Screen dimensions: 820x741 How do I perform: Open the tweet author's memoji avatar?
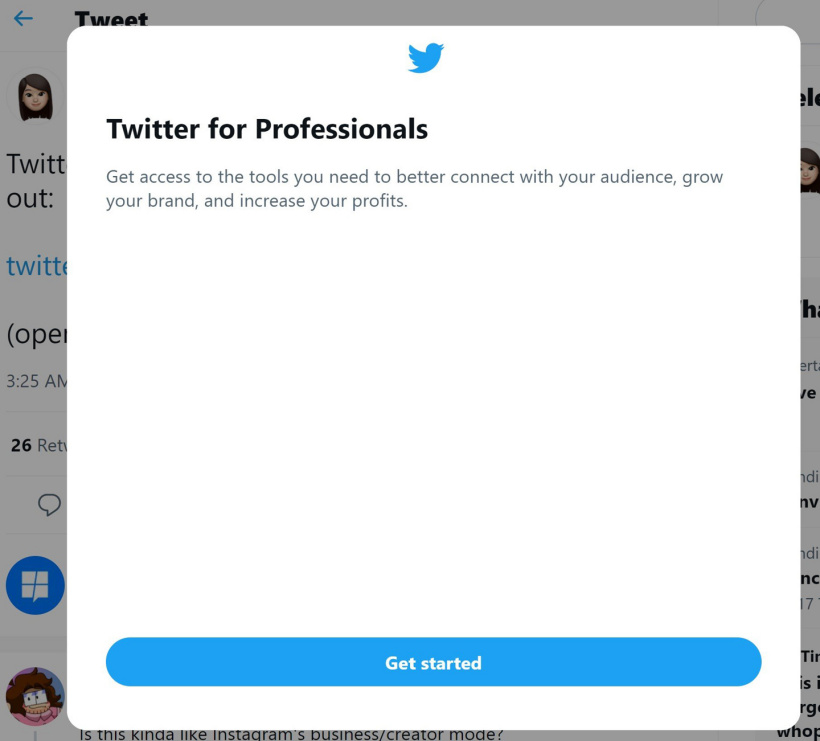pos(35,98)
